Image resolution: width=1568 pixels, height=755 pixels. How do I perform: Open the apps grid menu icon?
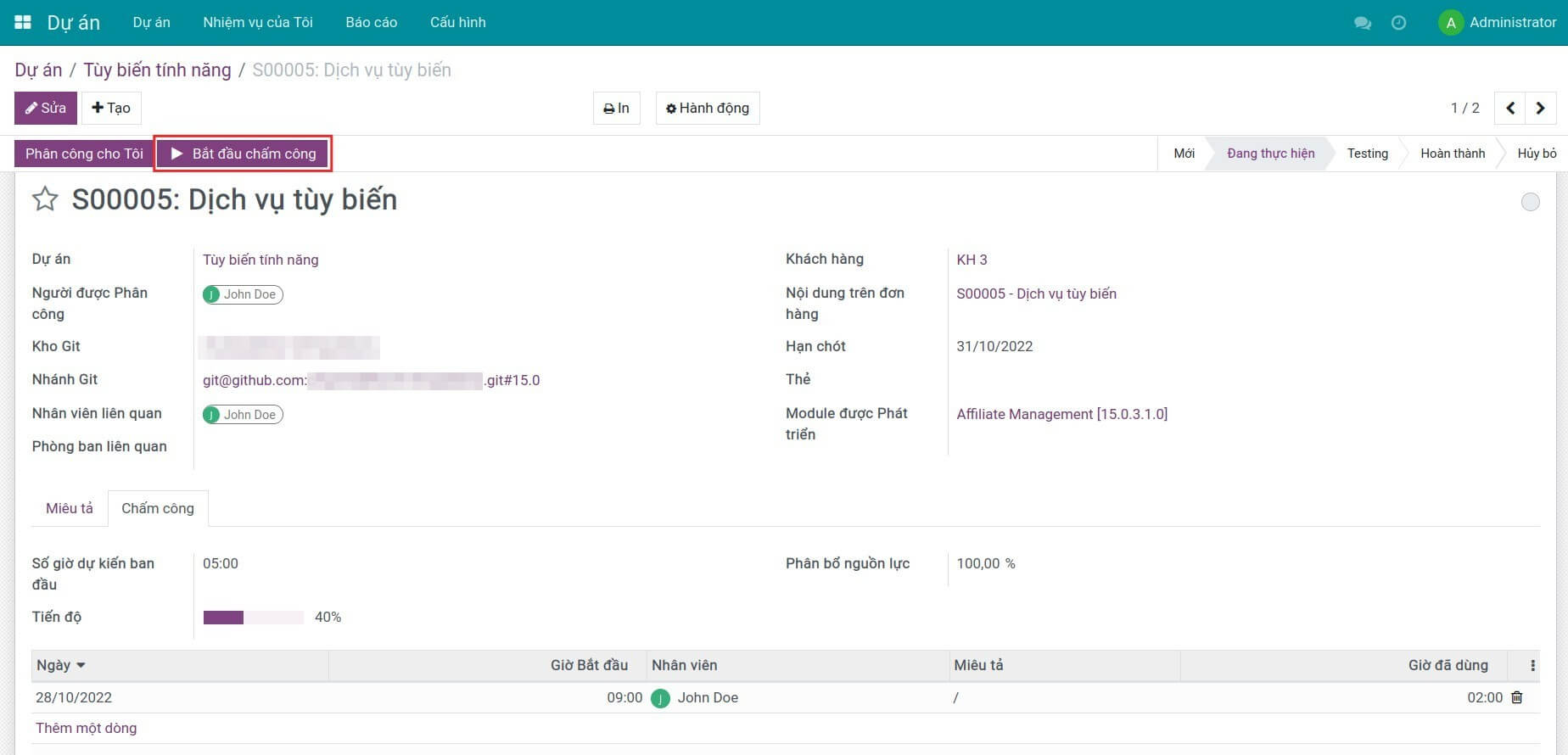coord(23,22)
